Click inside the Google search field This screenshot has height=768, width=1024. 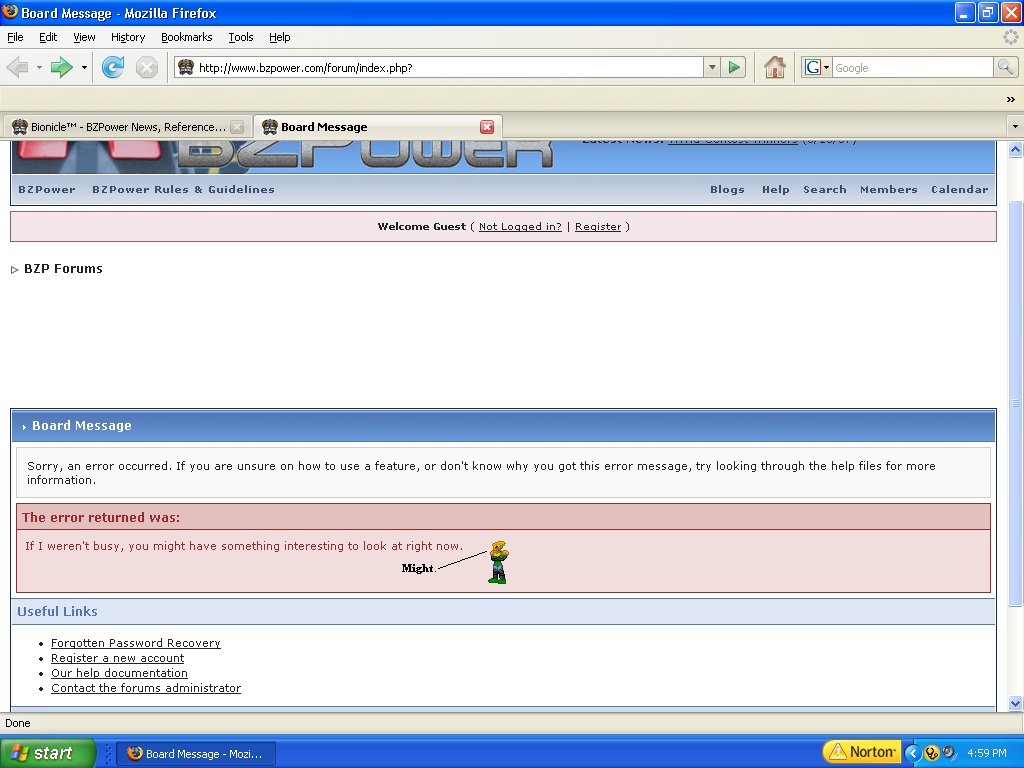coord(912,67)
